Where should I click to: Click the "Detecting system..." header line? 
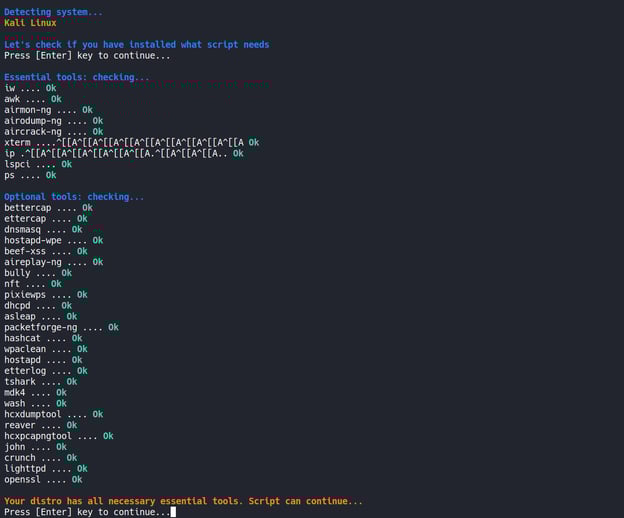53,12
